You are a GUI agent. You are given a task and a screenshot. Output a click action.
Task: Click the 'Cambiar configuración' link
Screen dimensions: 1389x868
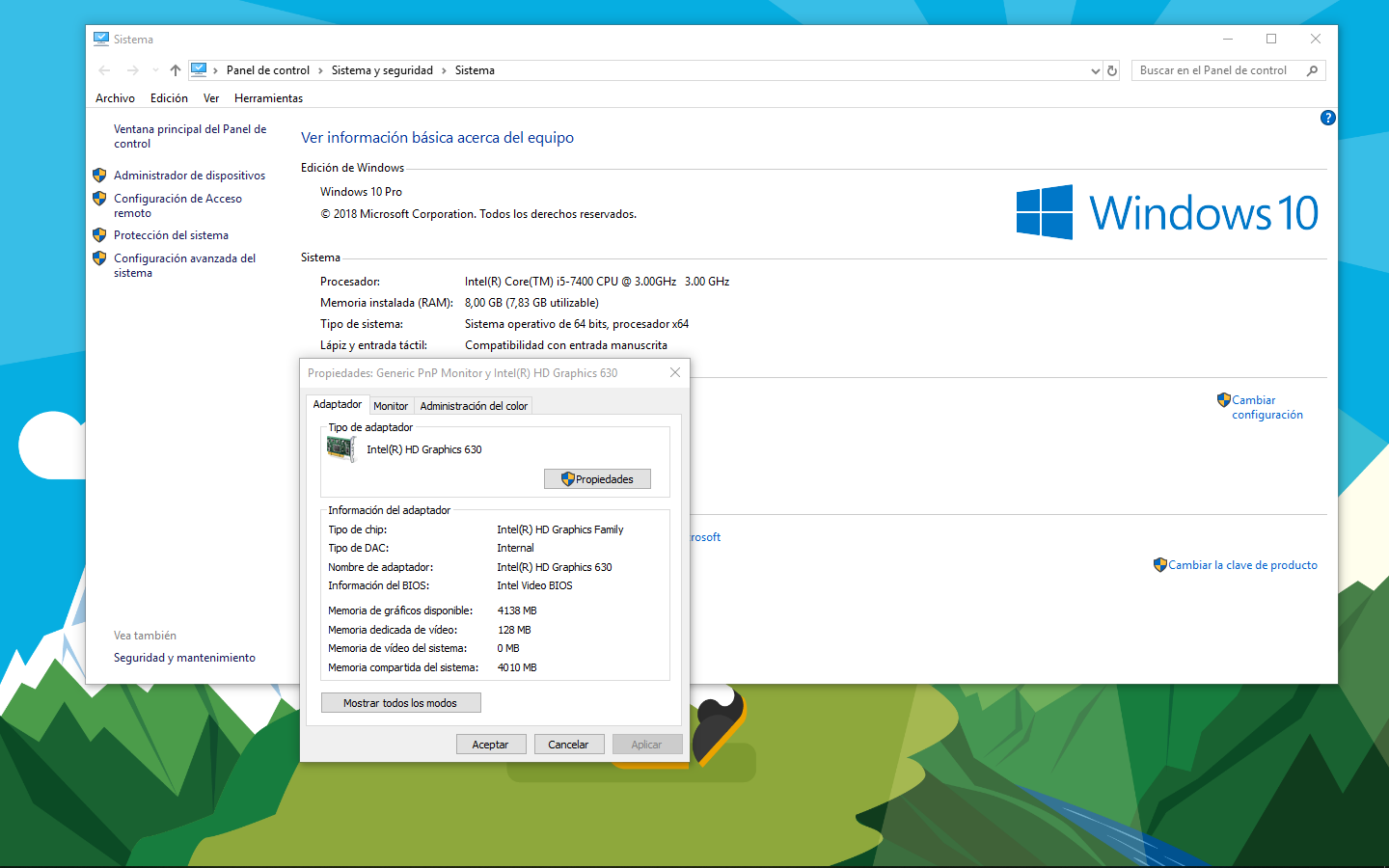1266,407
